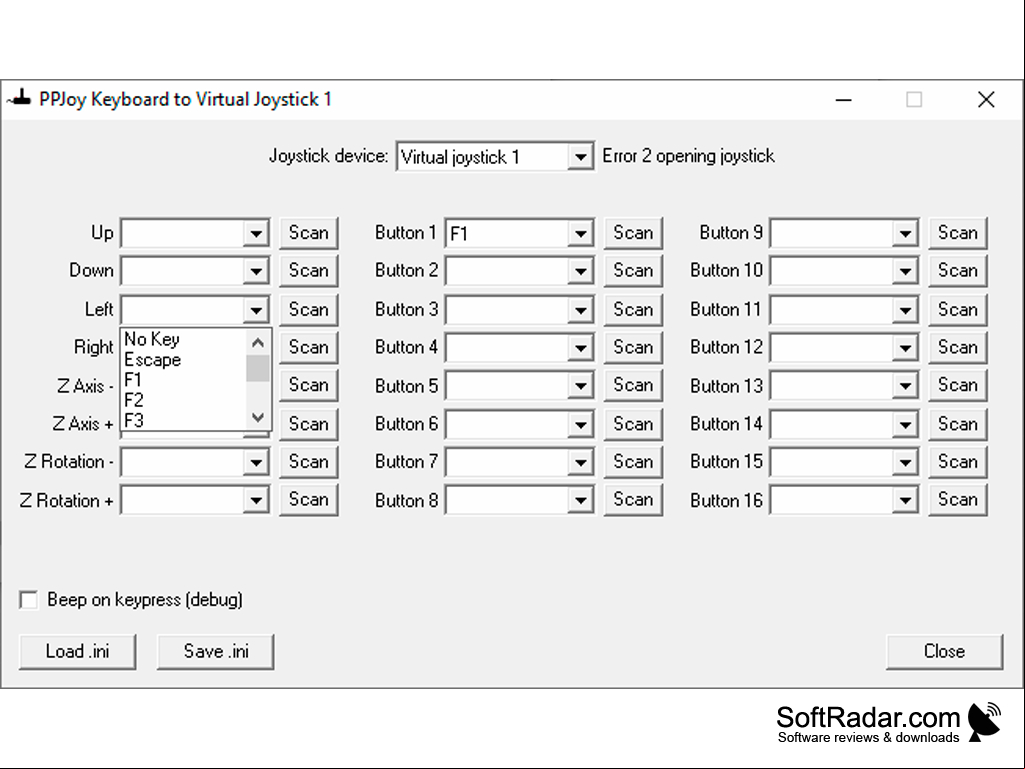This screenshot has width=1025, height=769.
Task: Click the key list scrollbar thumb
Action: click(258, 367)
